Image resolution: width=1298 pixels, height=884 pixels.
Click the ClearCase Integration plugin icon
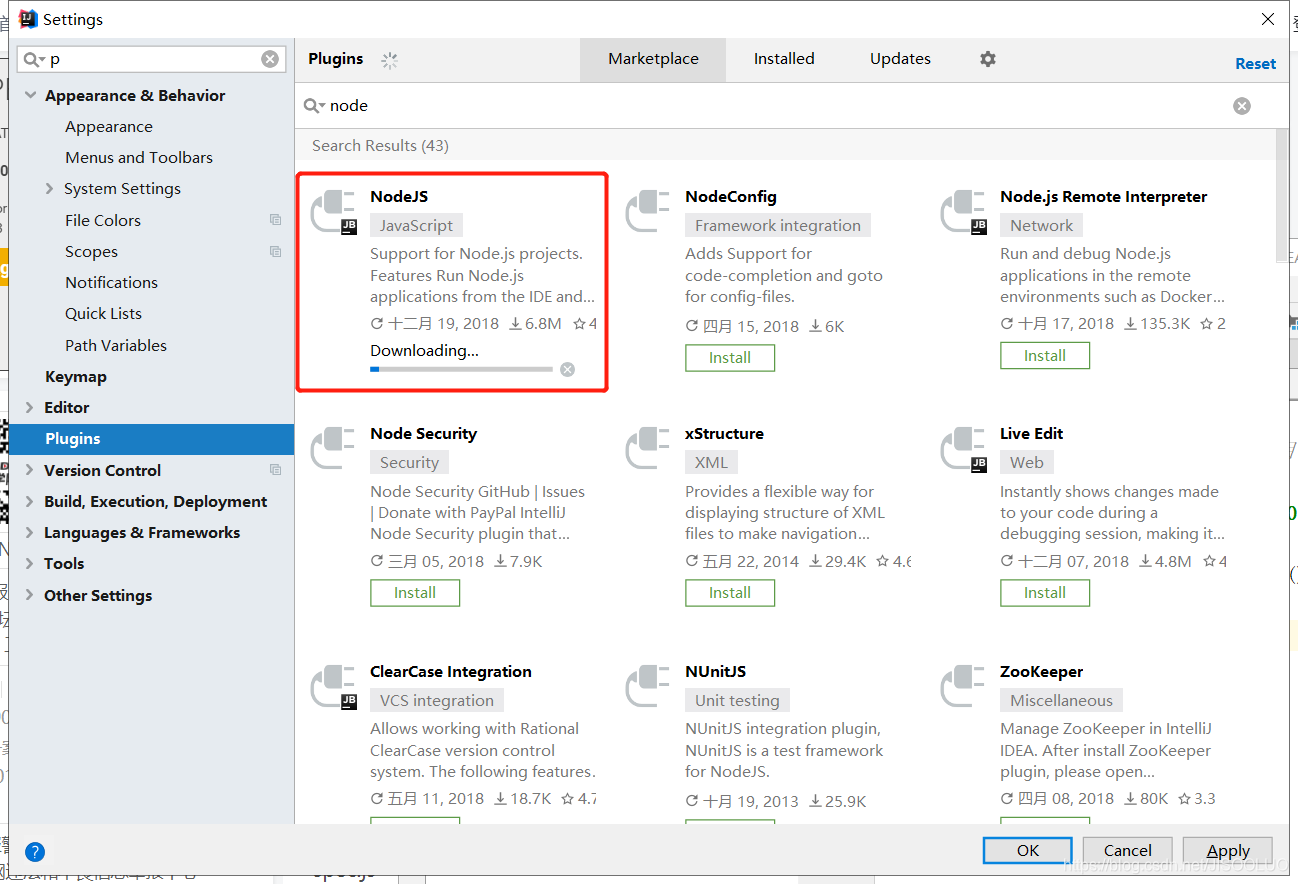tap(334, 687)
